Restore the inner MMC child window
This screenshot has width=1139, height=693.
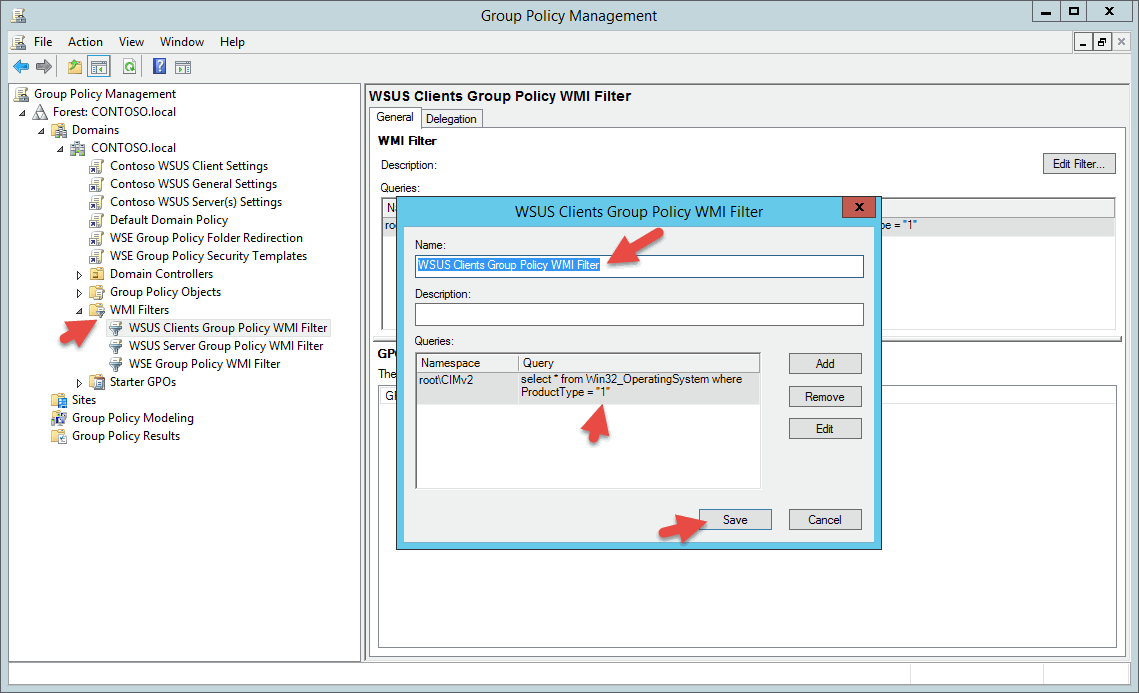[1102, 42]
